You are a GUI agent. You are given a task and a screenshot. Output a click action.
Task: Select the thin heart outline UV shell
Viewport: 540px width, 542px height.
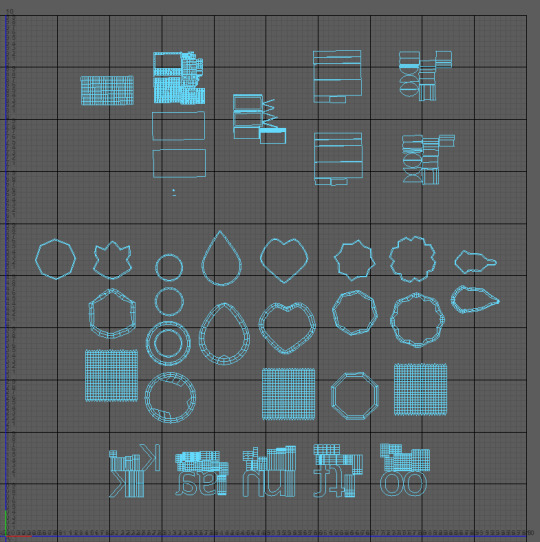coord(284,260)
